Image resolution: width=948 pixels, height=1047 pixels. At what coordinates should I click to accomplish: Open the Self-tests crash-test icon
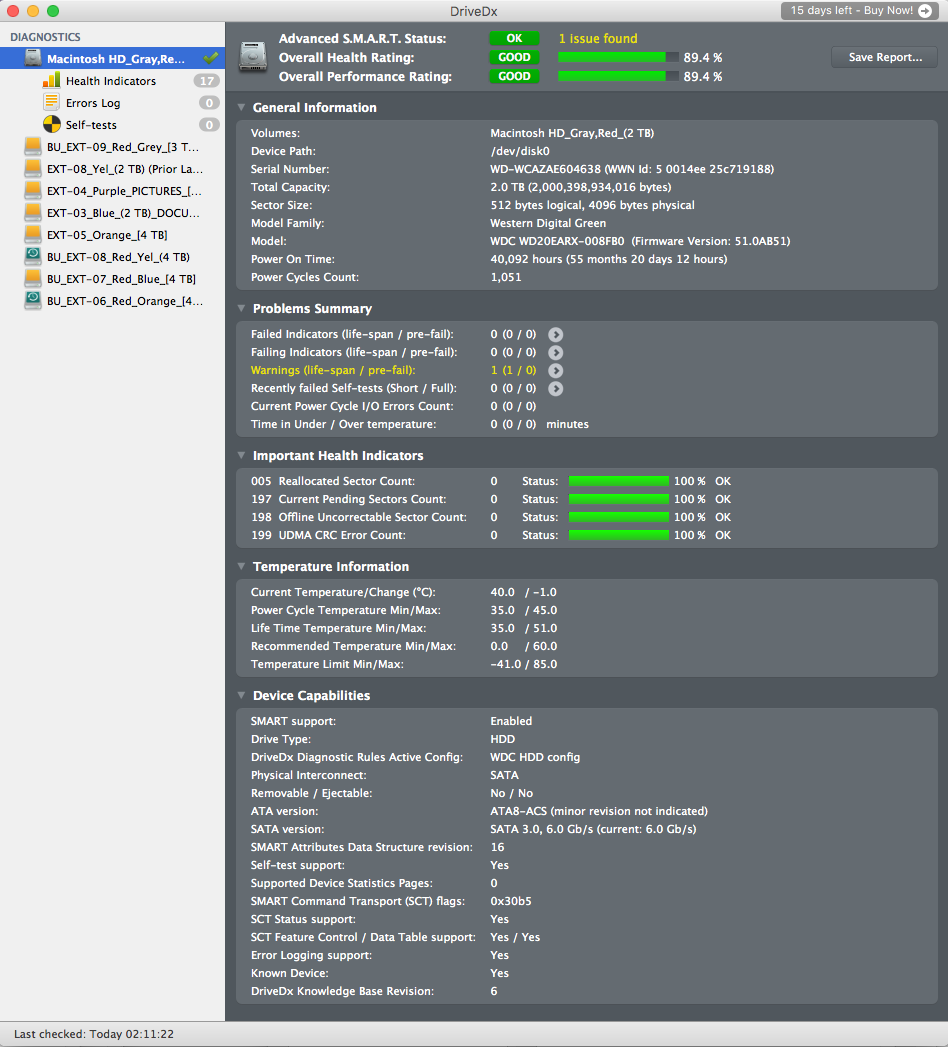pos(51,125)
